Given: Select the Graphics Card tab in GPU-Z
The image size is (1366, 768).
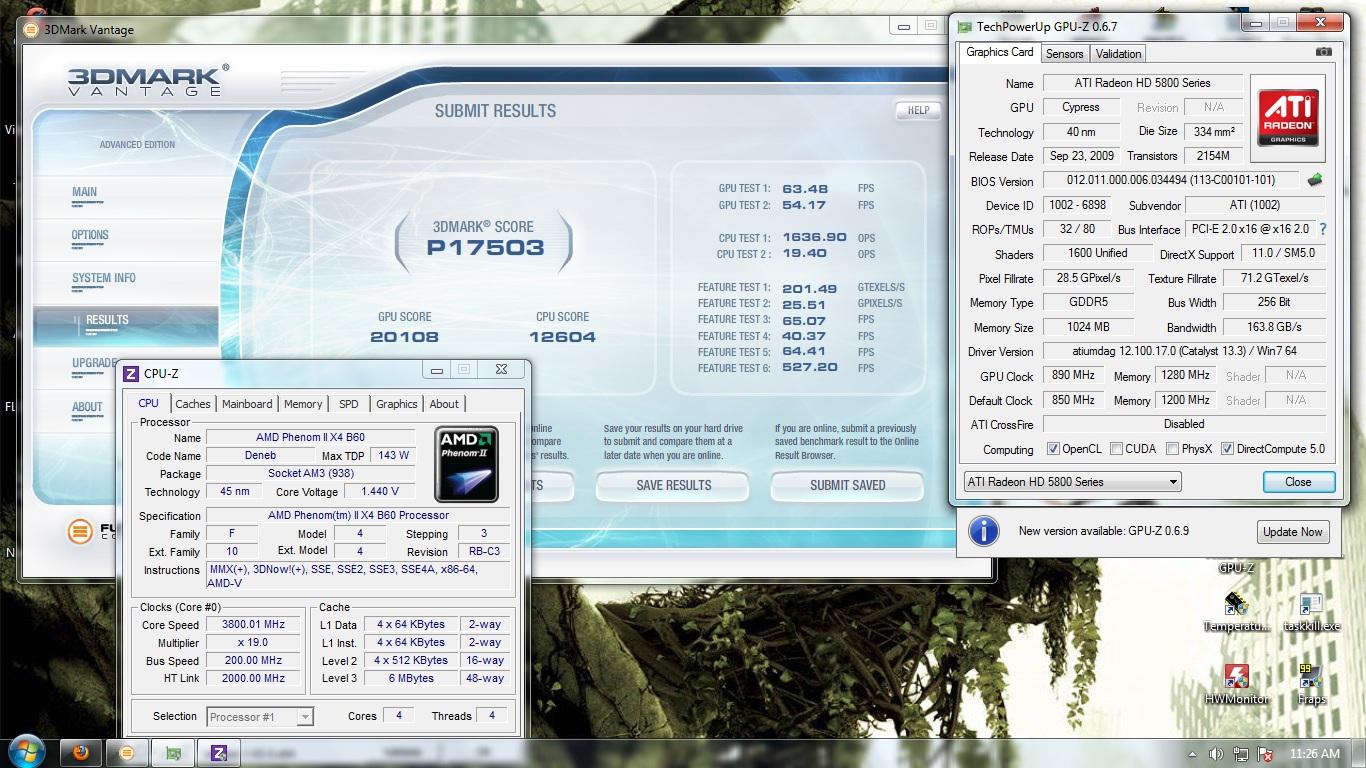Looking at the screenshot, I should click(1000, 52).
